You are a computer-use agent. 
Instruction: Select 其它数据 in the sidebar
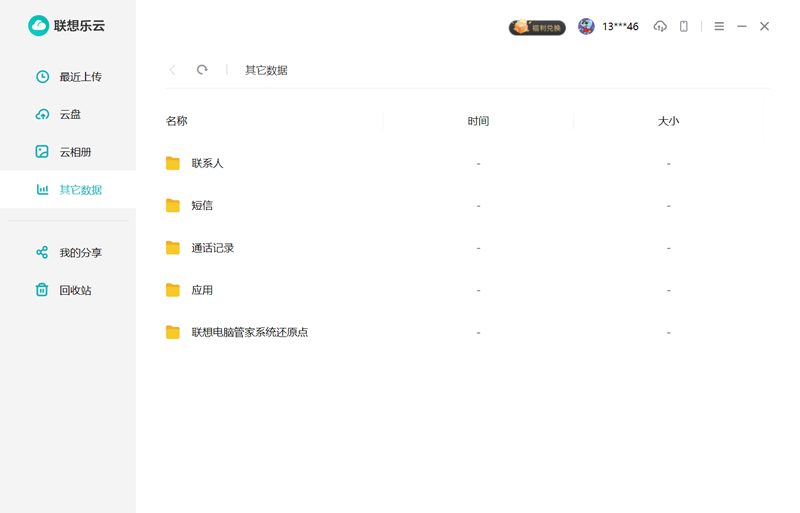point(80,190)
